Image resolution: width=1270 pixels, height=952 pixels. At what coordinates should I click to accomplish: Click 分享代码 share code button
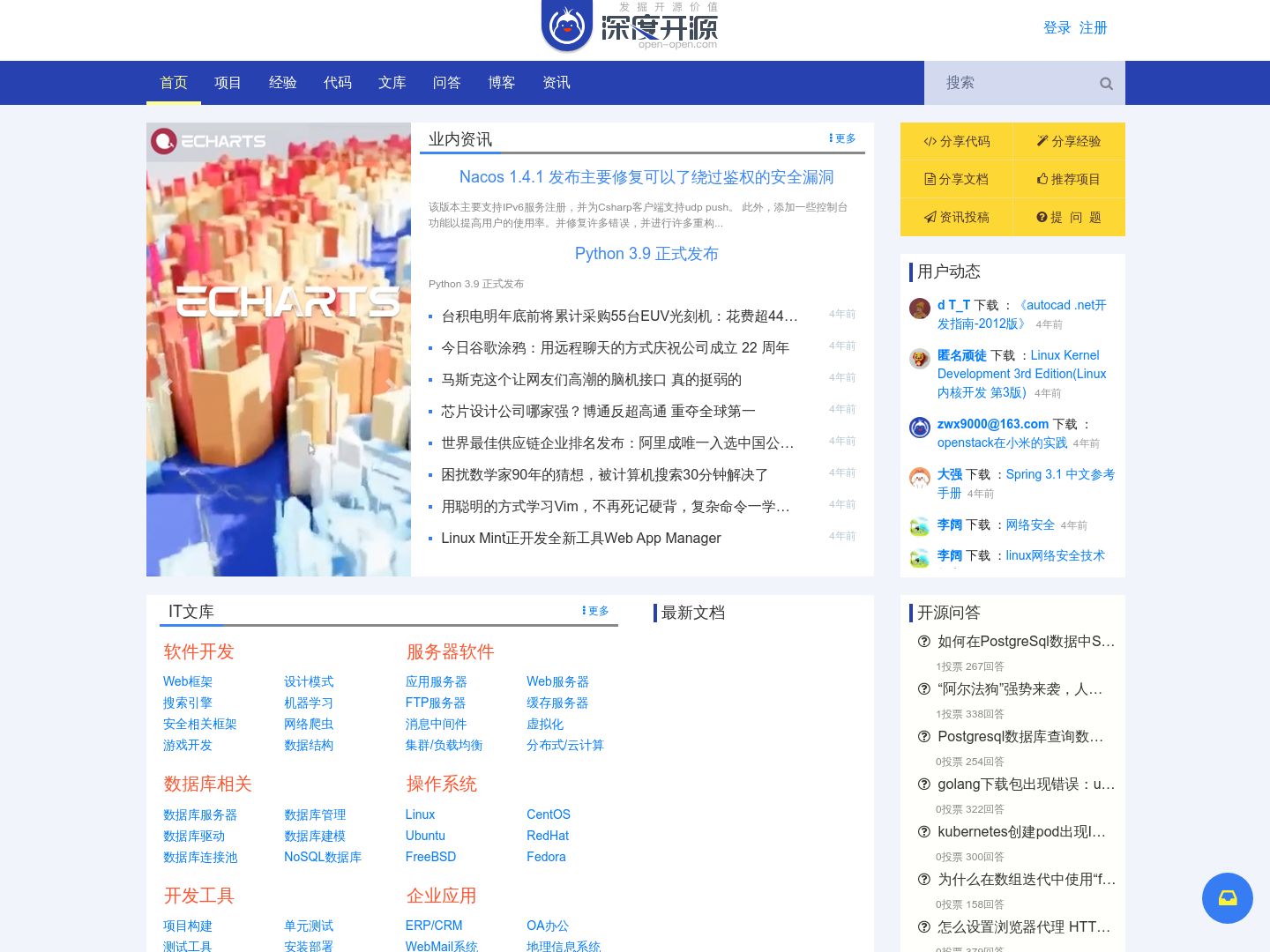point(957,141)
